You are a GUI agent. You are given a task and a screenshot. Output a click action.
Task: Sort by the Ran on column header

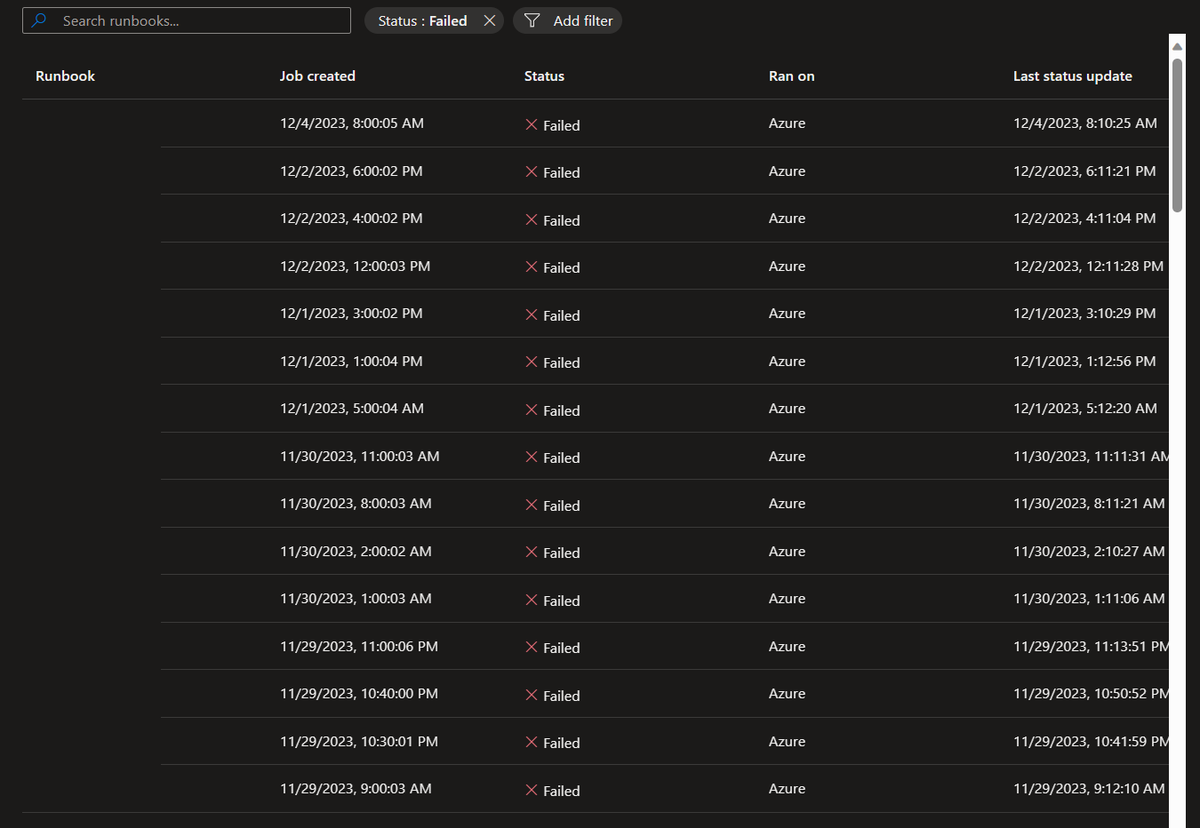coord(791,76)
